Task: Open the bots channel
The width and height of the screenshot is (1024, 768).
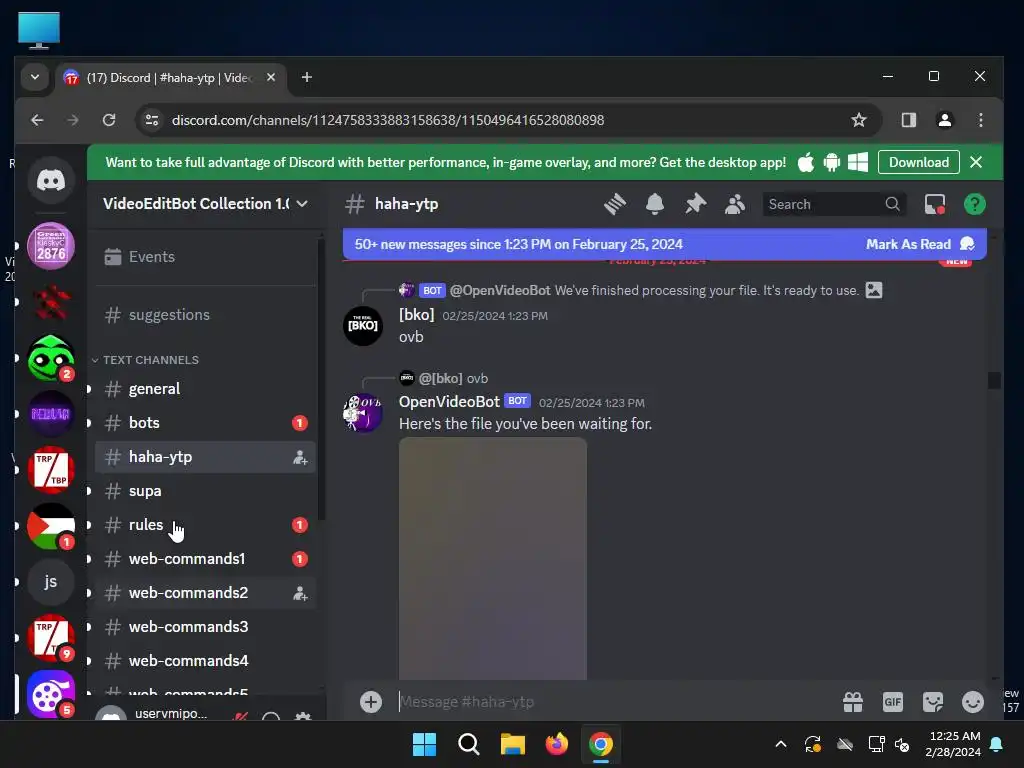Action: click(x=205, y=423)
